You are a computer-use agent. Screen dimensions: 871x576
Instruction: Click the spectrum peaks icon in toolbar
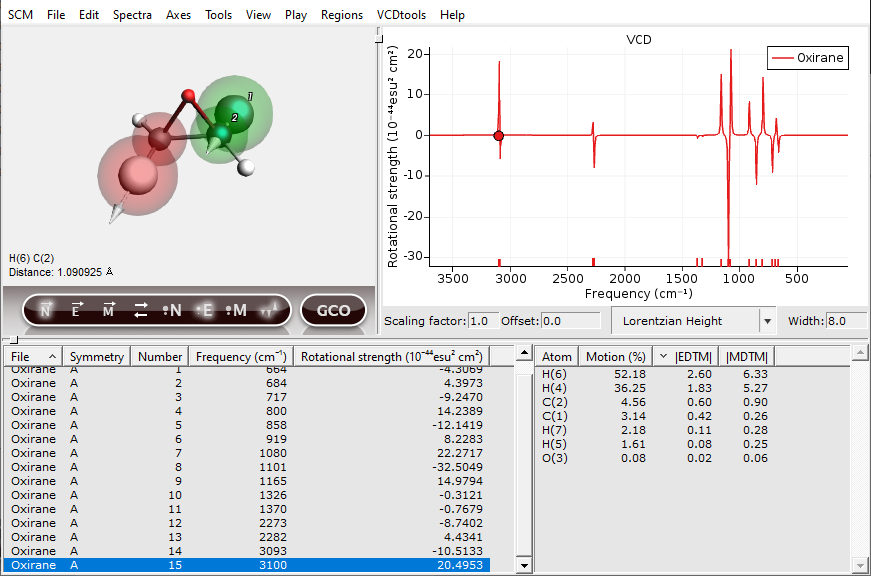267,311
